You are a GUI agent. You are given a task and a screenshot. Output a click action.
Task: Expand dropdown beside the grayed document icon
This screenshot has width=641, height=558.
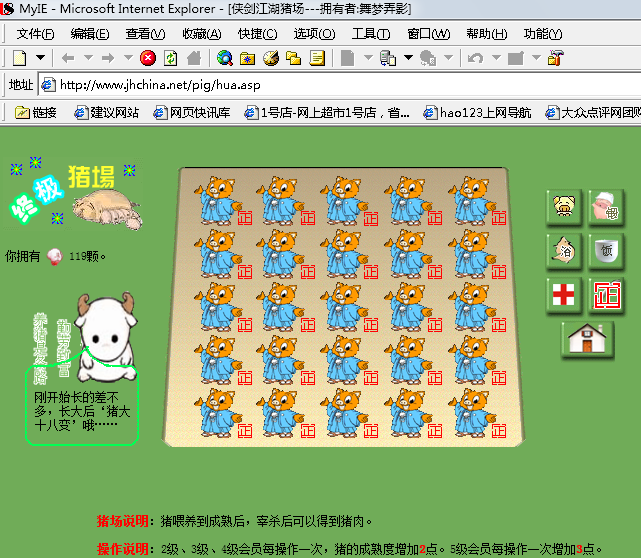tap(368, 58)
